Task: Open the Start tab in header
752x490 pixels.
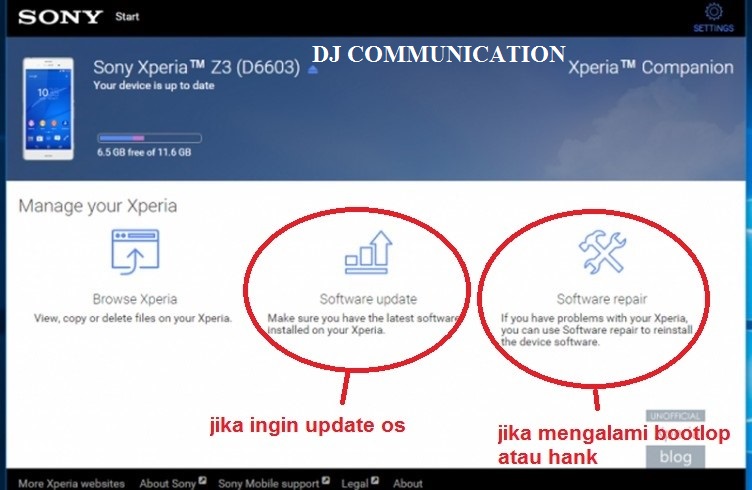Action: (127, 17)
